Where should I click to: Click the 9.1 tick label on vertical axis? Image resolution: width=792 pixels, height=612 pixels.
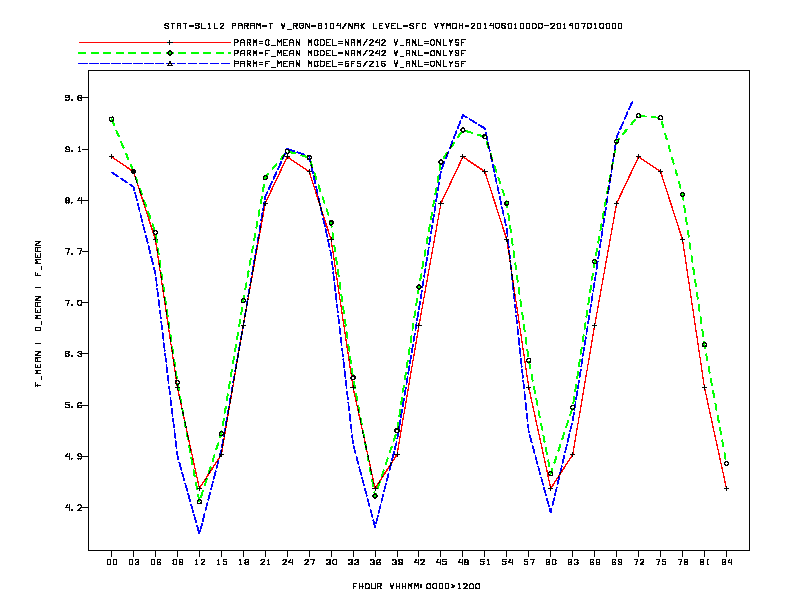[x=73, y=149]
